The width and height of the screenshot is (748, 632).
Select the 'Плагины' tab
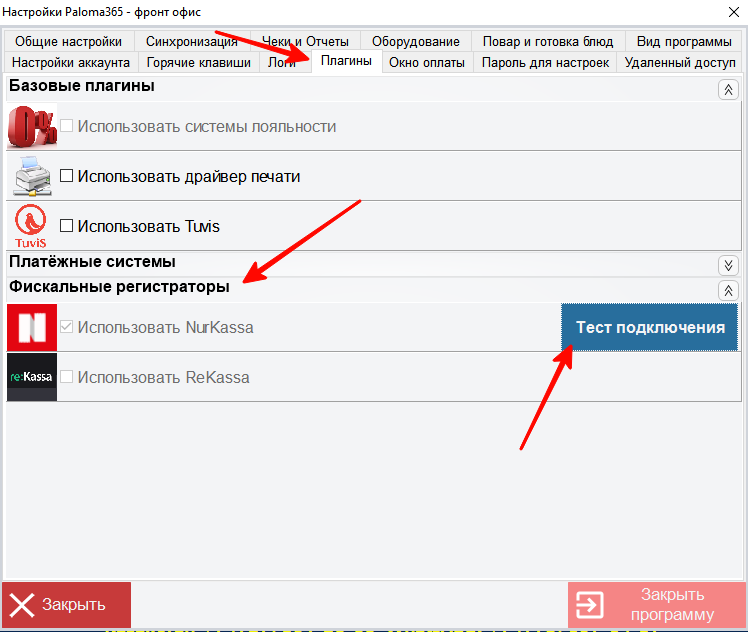(x=346, y=61)
